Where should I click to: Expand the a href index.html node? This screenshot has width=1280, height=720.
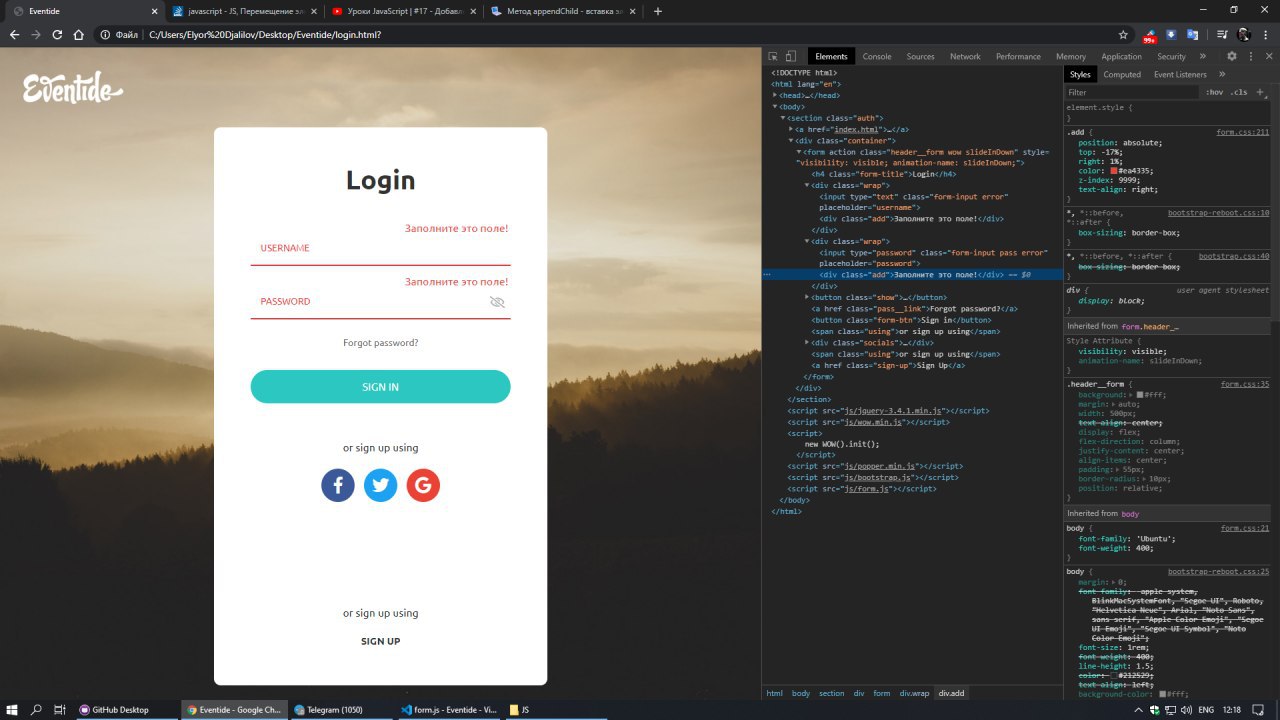[x=791, y=129]
